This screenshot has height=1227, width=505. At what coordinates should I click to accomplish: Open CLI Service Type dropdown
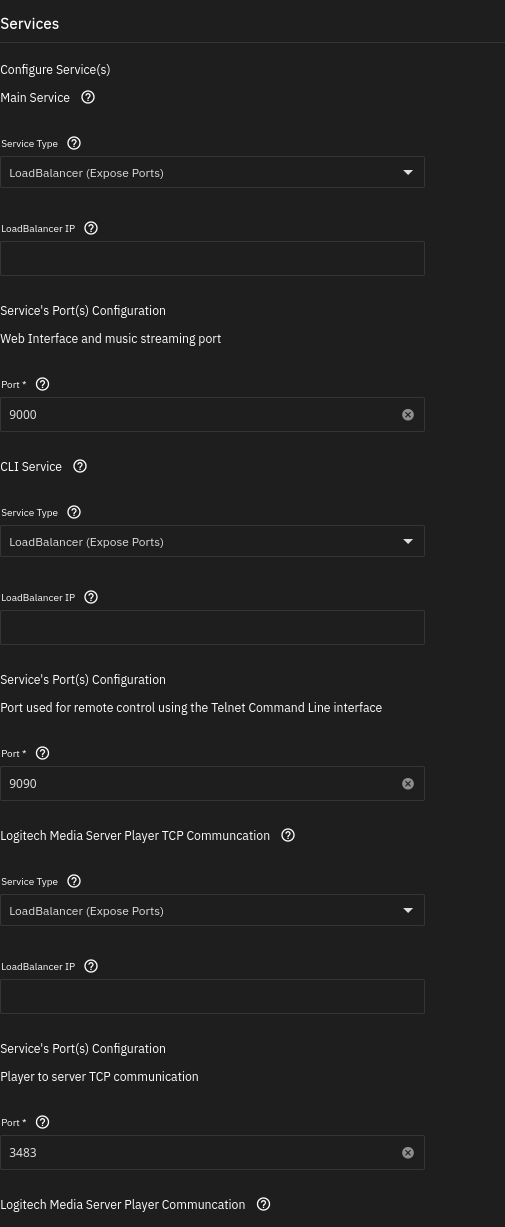212,541
